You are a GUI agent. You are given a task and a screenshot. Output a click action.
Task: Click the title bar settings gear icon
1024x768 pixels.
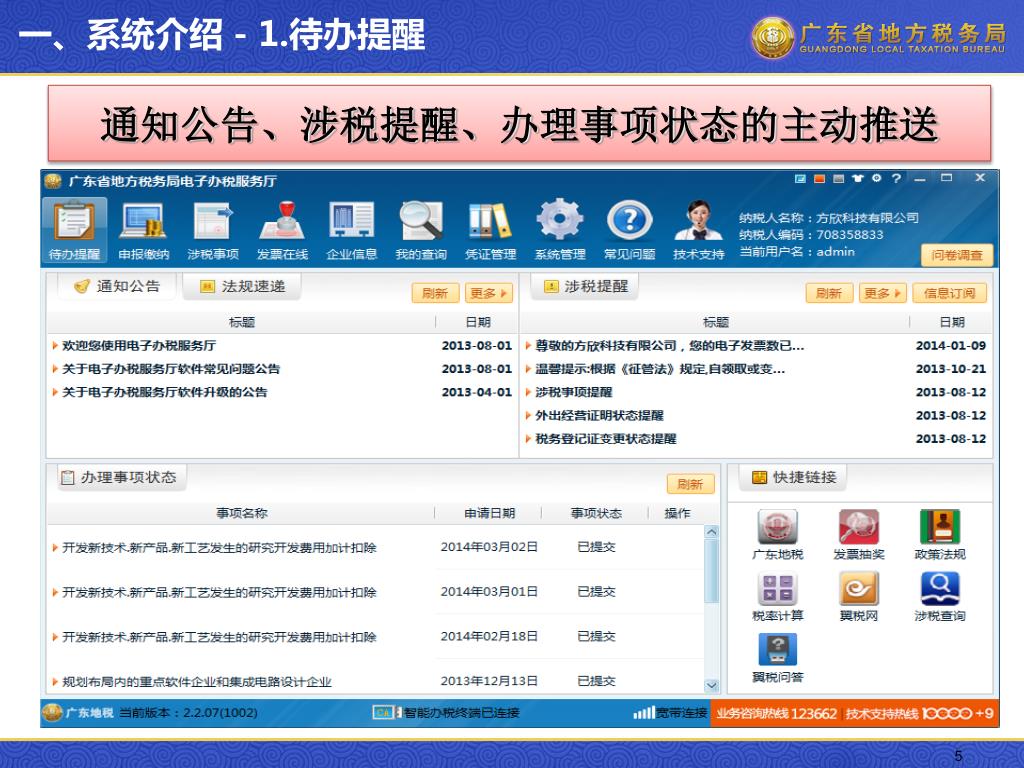coord(876,178)
